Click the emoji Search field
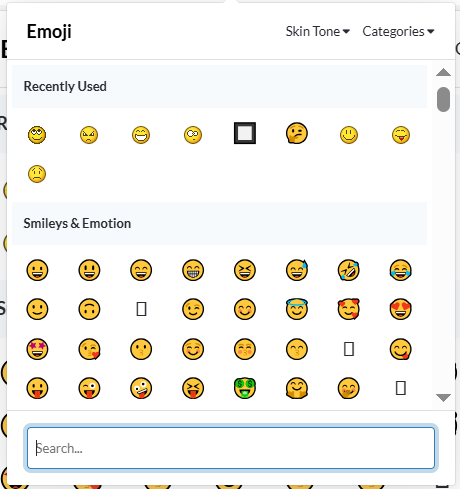The width and height of the screenshot is (460, 489). tap(231, 448)
